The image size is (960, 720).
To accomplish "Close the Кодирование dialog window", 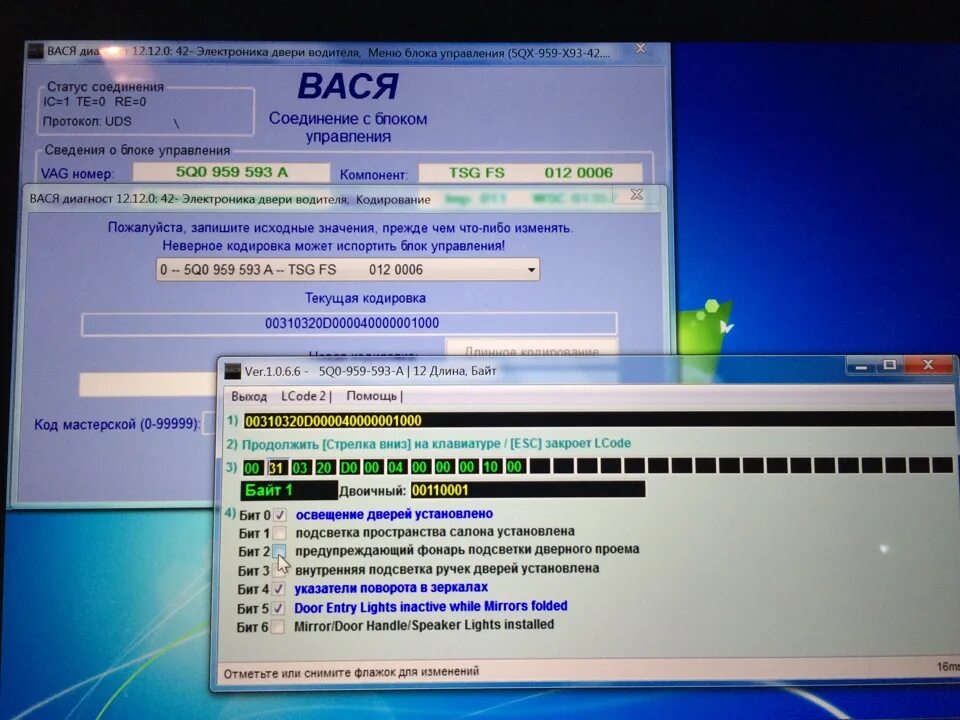I will pos(637,195).
